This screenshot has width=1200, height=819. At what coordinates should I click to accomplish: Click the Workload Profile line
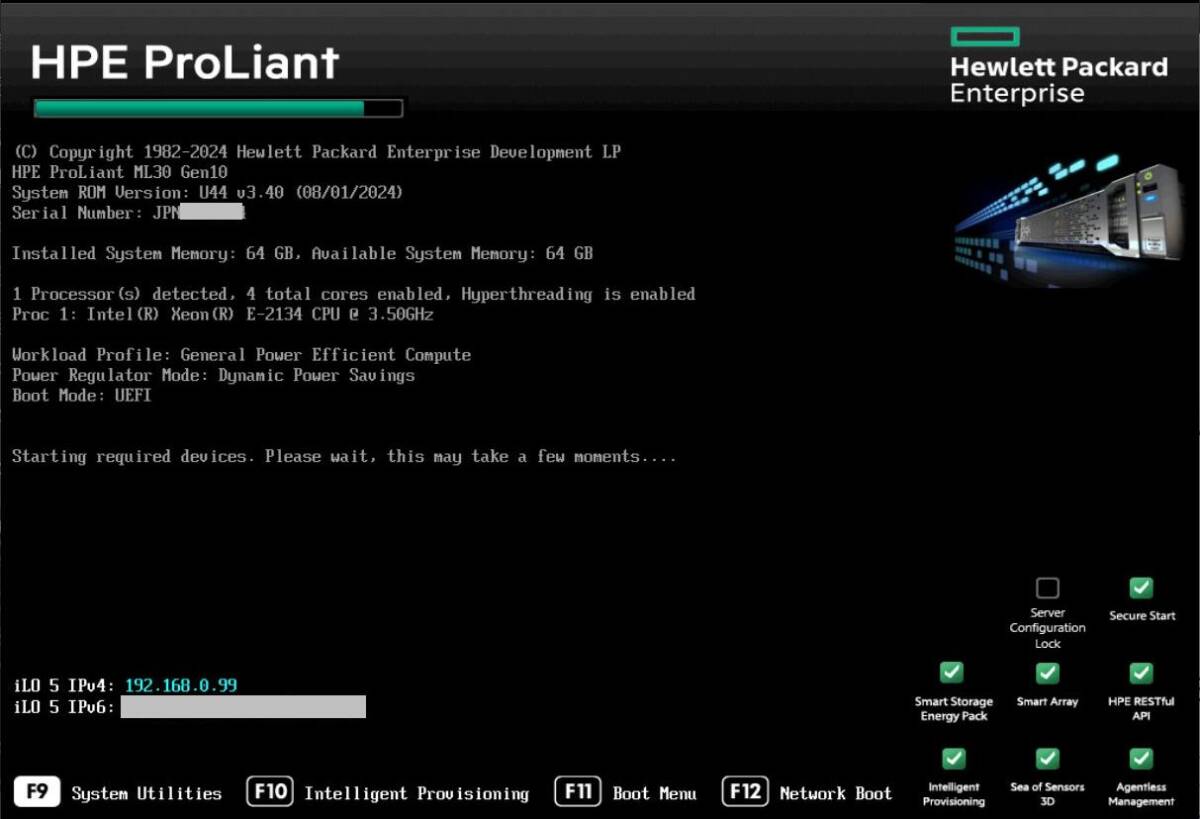coord(241,355)
